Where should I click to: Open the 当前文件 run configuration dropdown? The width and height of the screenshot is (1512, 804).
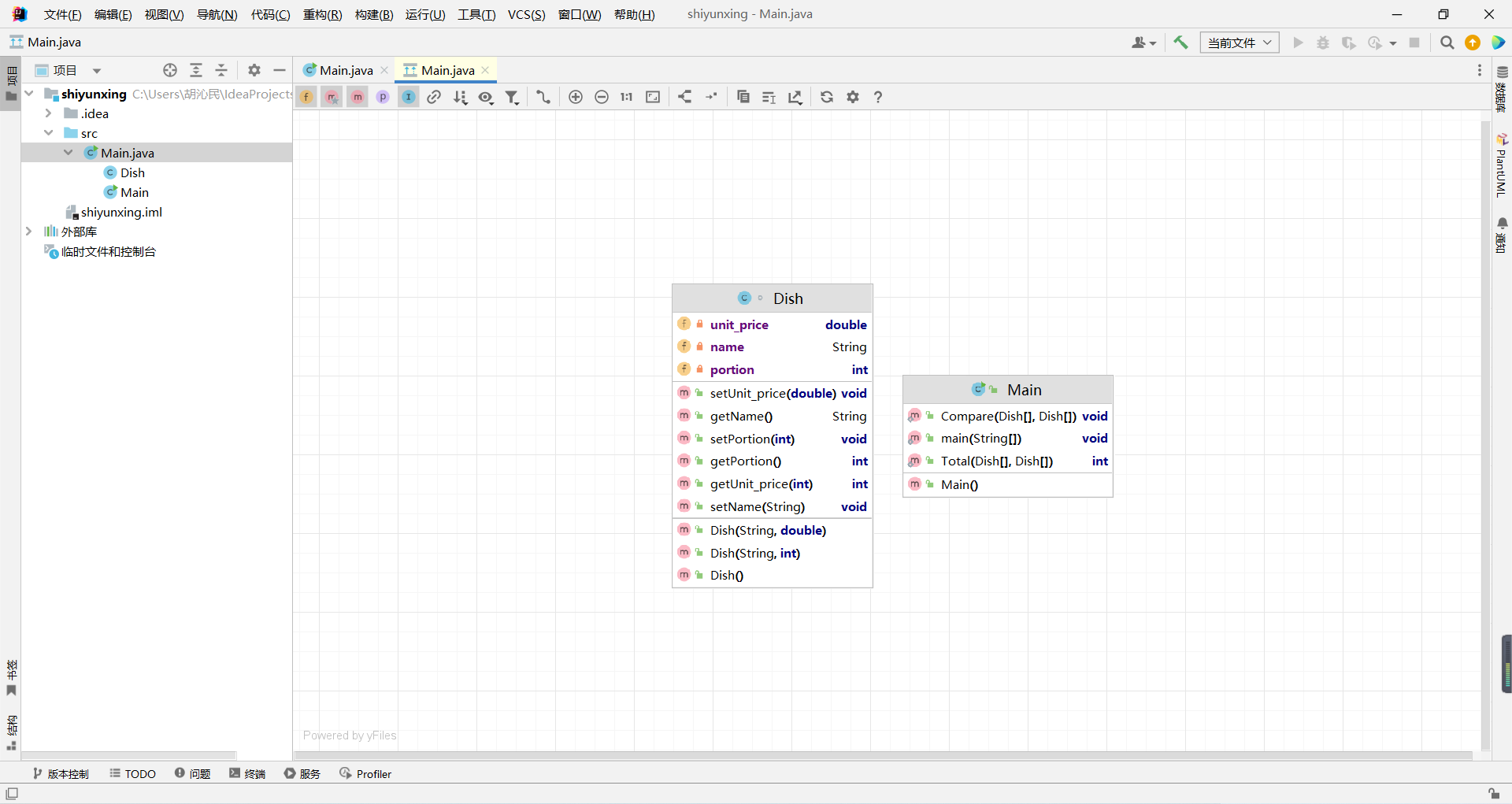coord(1239,43)
